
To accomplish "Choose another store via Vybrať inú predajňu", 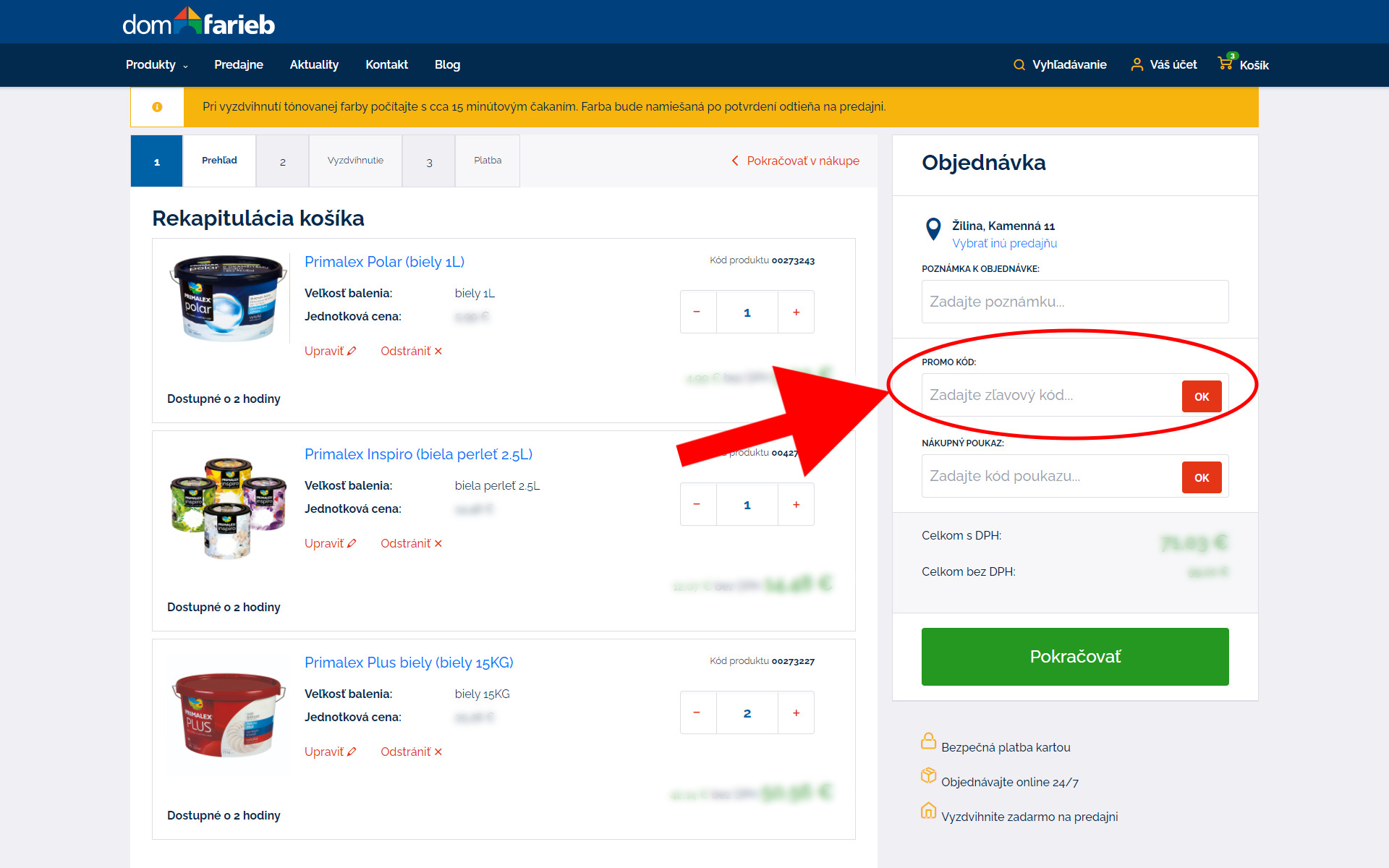I will pyautogui.click(x=1004, y=244).
